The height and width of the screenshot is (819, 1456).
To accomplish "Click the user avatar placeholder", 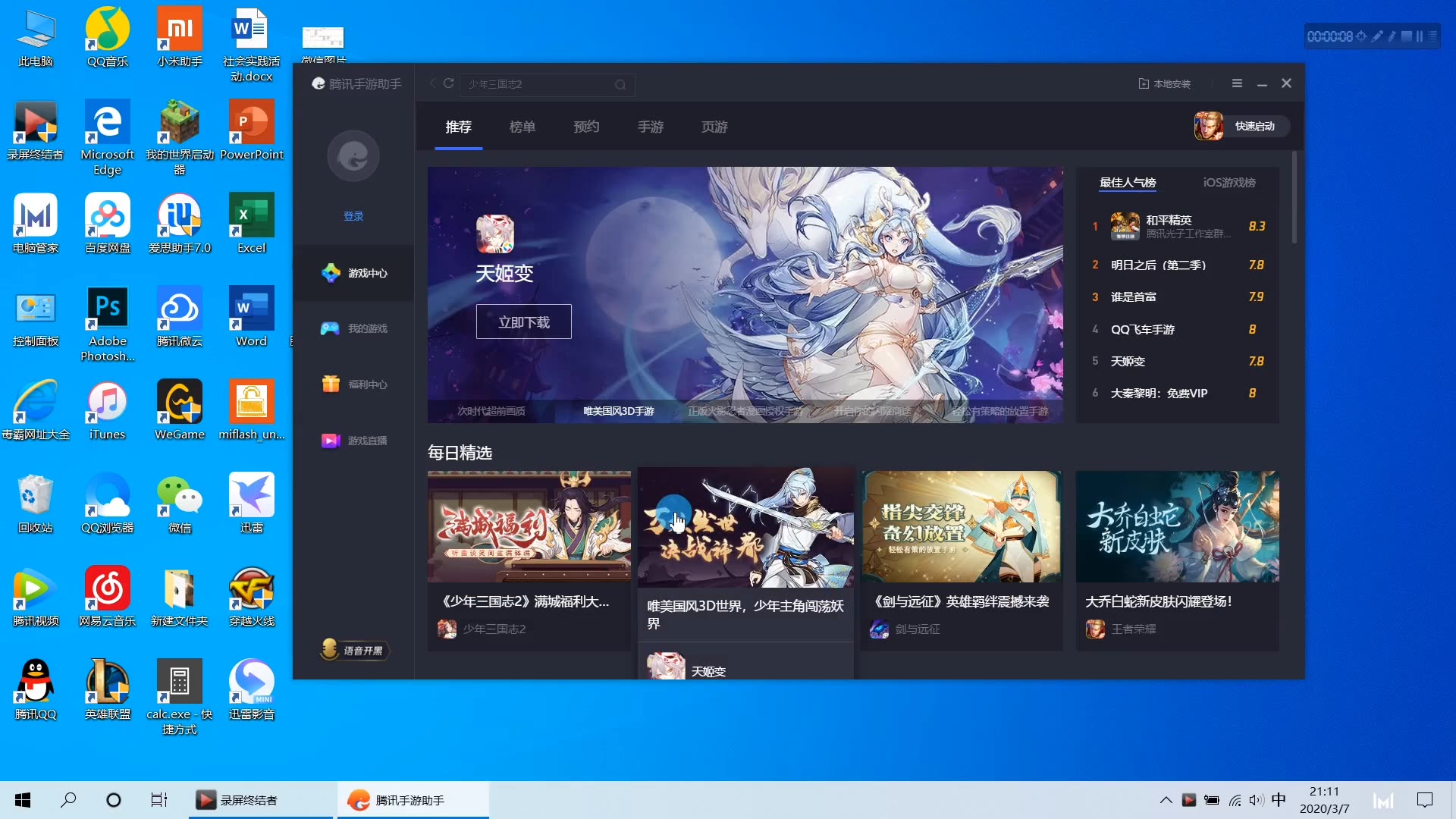I will (353, 156).
